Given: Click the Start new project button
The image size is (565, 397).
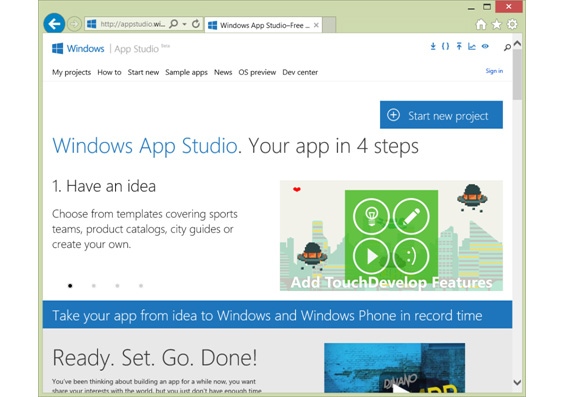Looking at the screenshot, I should click(x=441, y=115).
